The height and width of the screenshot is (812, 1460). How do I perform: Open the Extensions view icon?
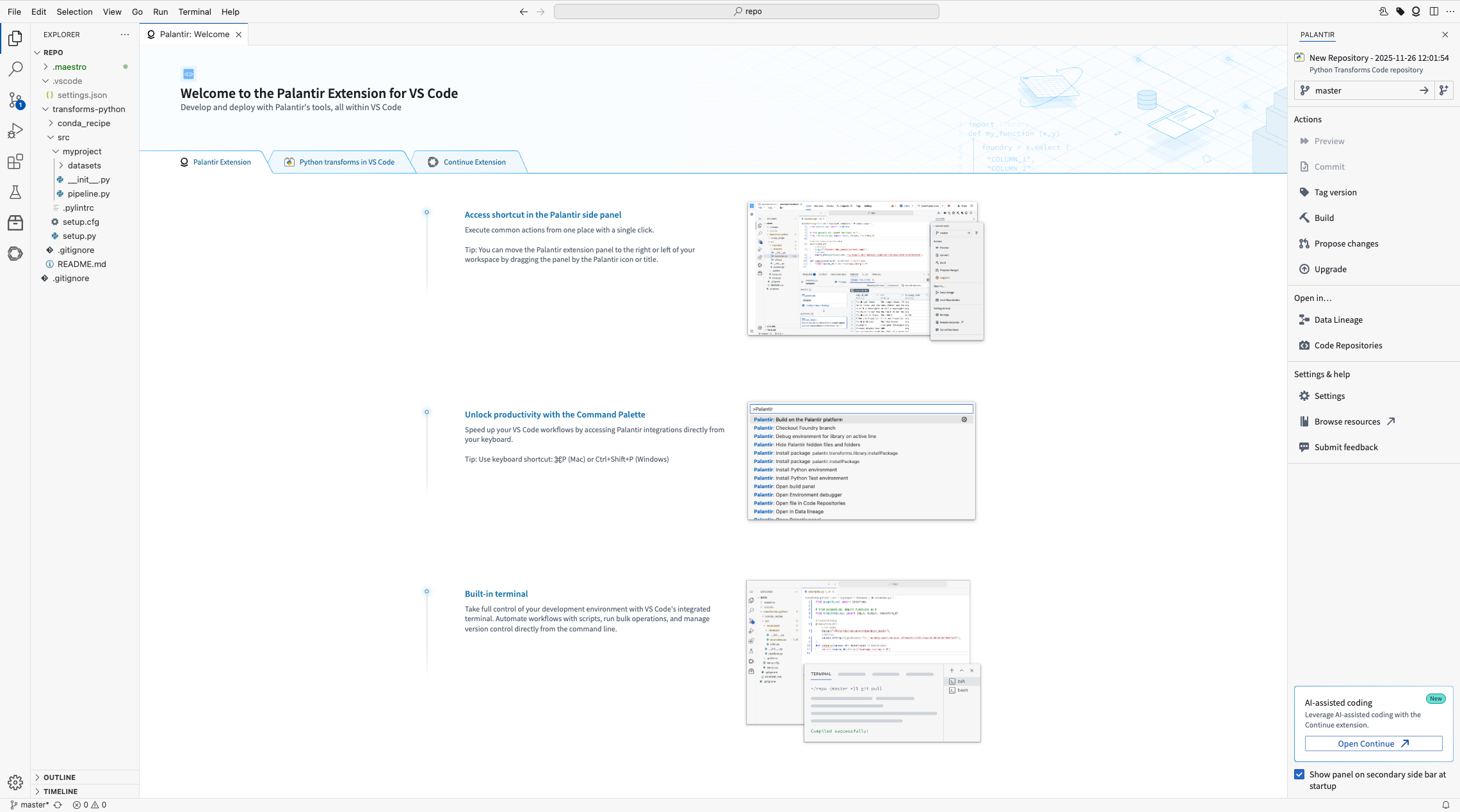tap(15, 161)
